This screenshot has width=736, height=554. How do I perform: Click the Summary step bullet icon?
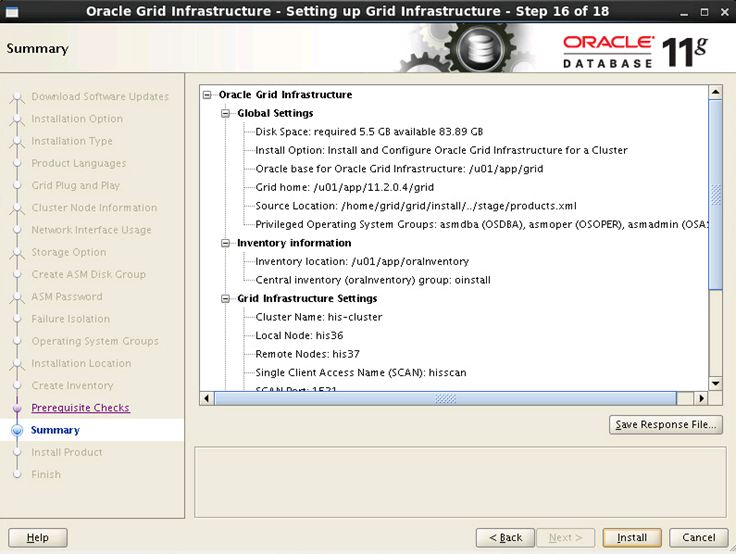coord(17,430)
